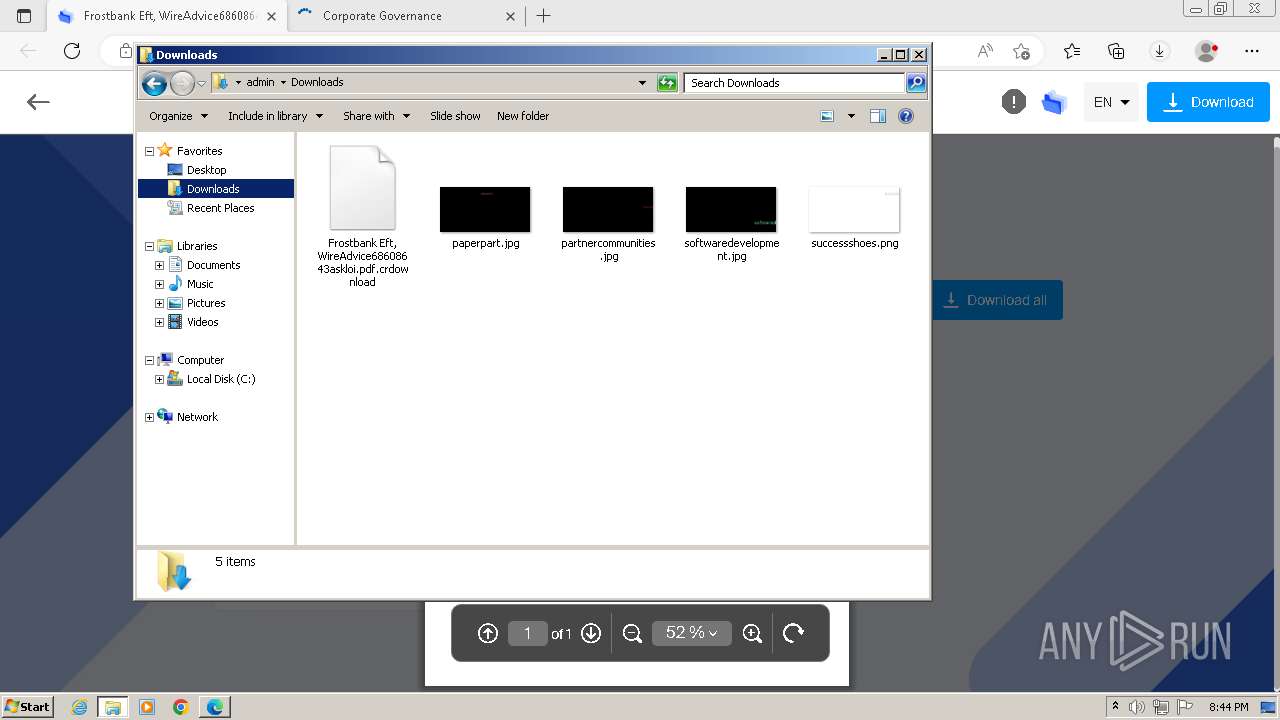
Task: Expand the Music library
Action: click(159, 284)
